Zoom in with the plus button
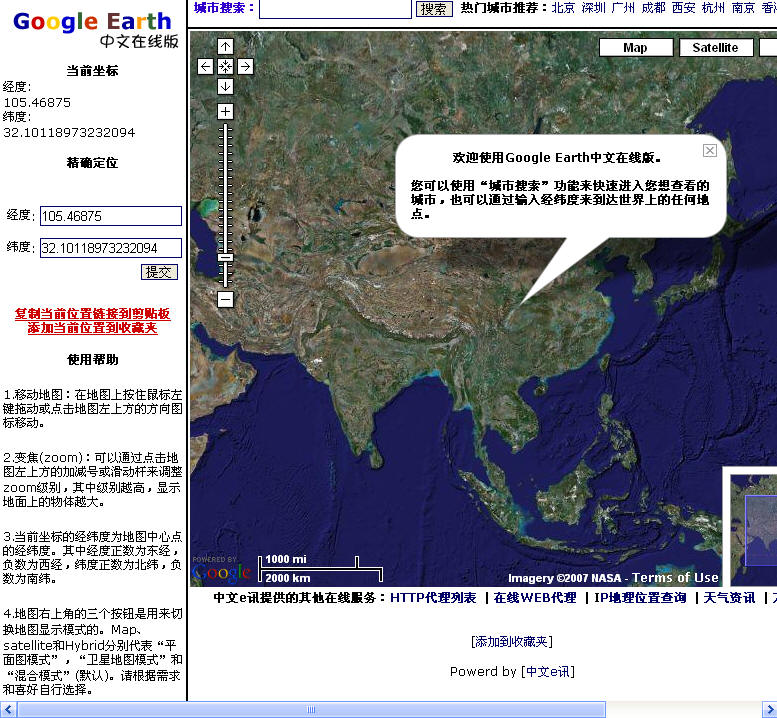The image size is (777, 718). [x=225, y=111]
